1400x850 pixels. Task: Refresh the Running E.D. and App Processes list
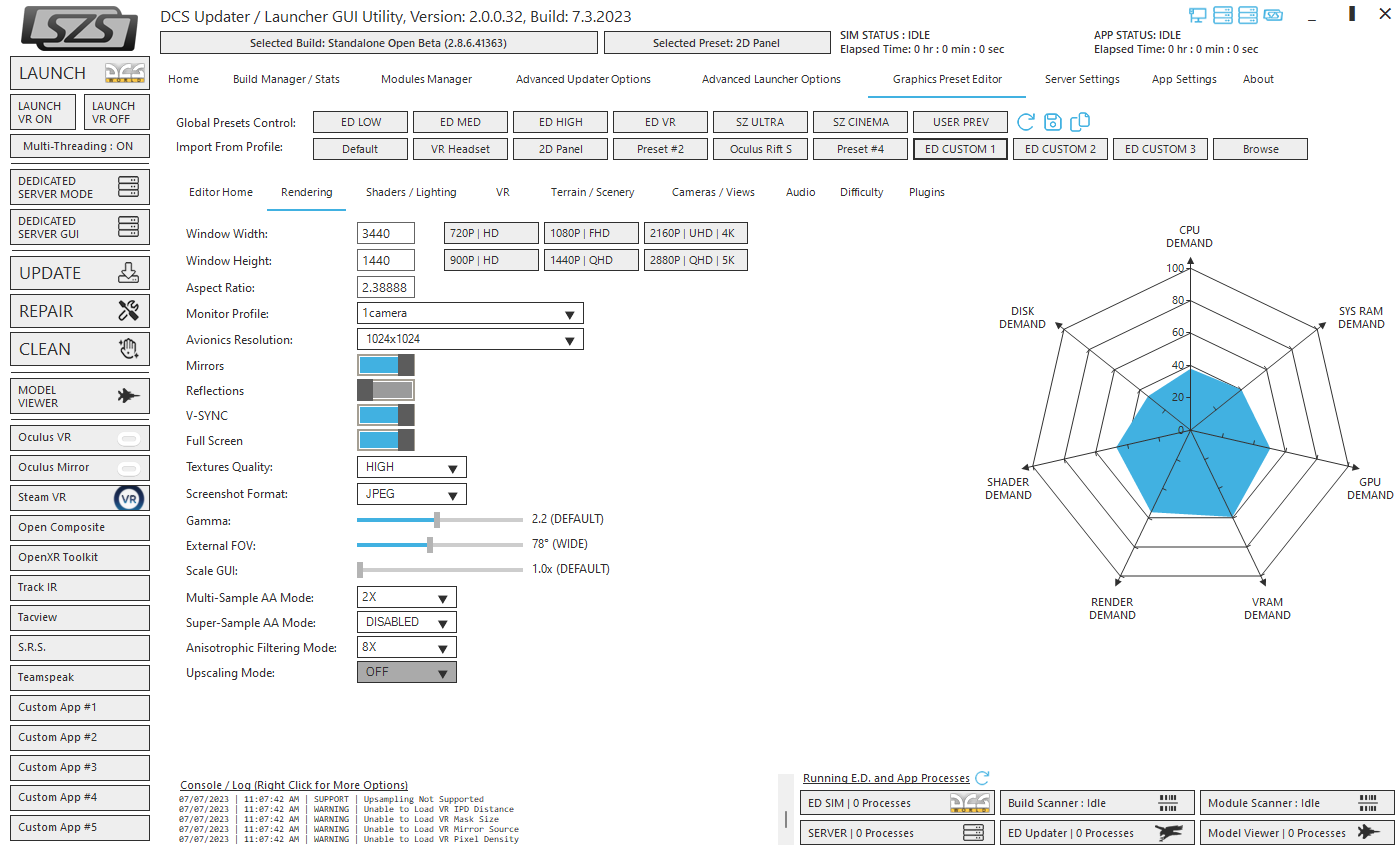point(982,778)
